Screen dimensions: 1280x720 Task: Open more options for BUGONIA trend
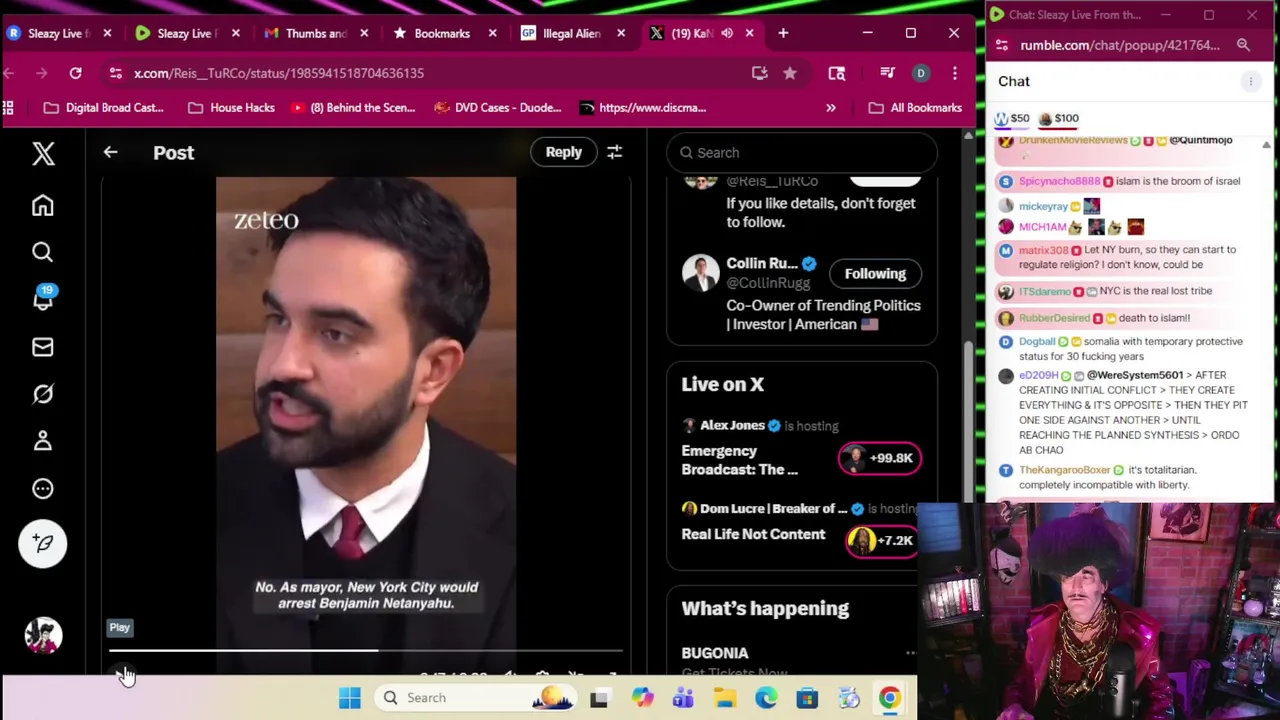point(910,653)
